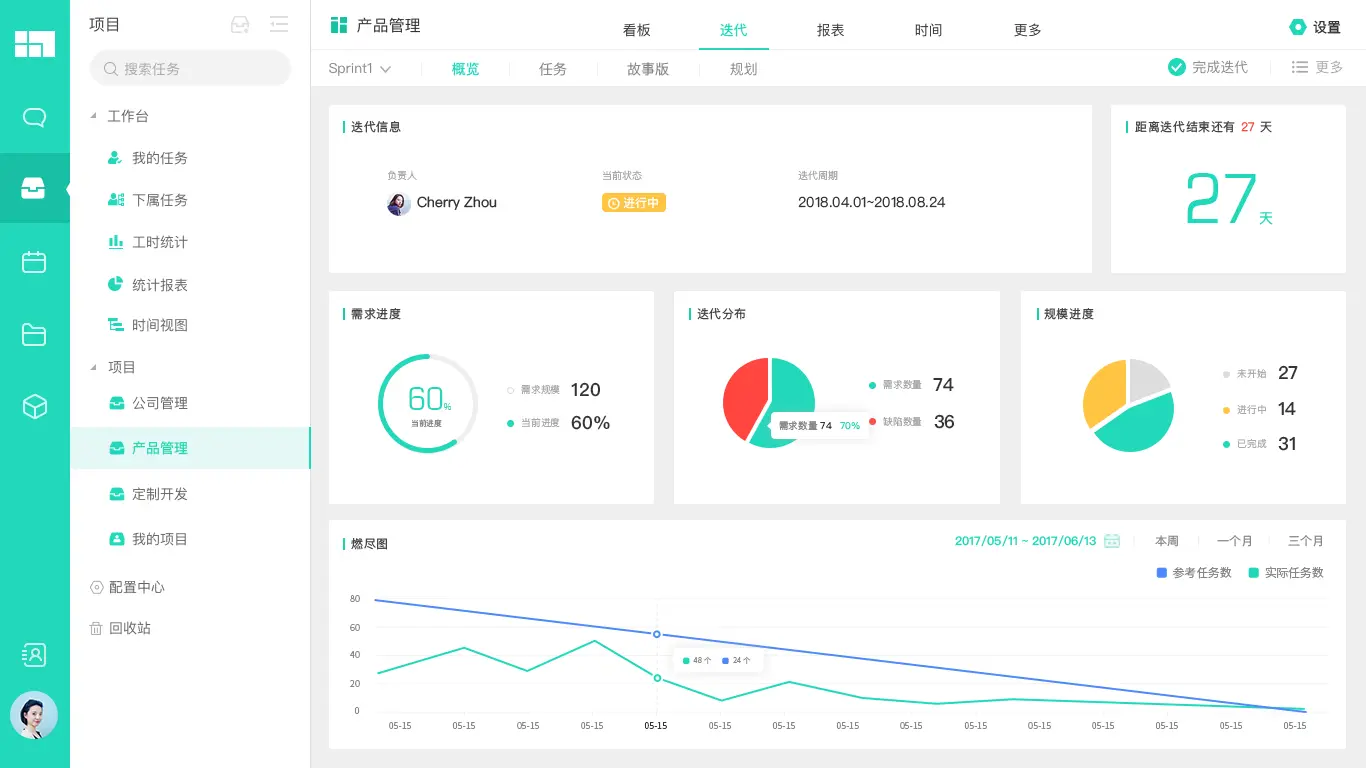Image resolution: width=1366 pixels, height=768 pixels.
Task: Select the calendar icon in the left rail
Action: pyautogui.click(x=34, y=261)
